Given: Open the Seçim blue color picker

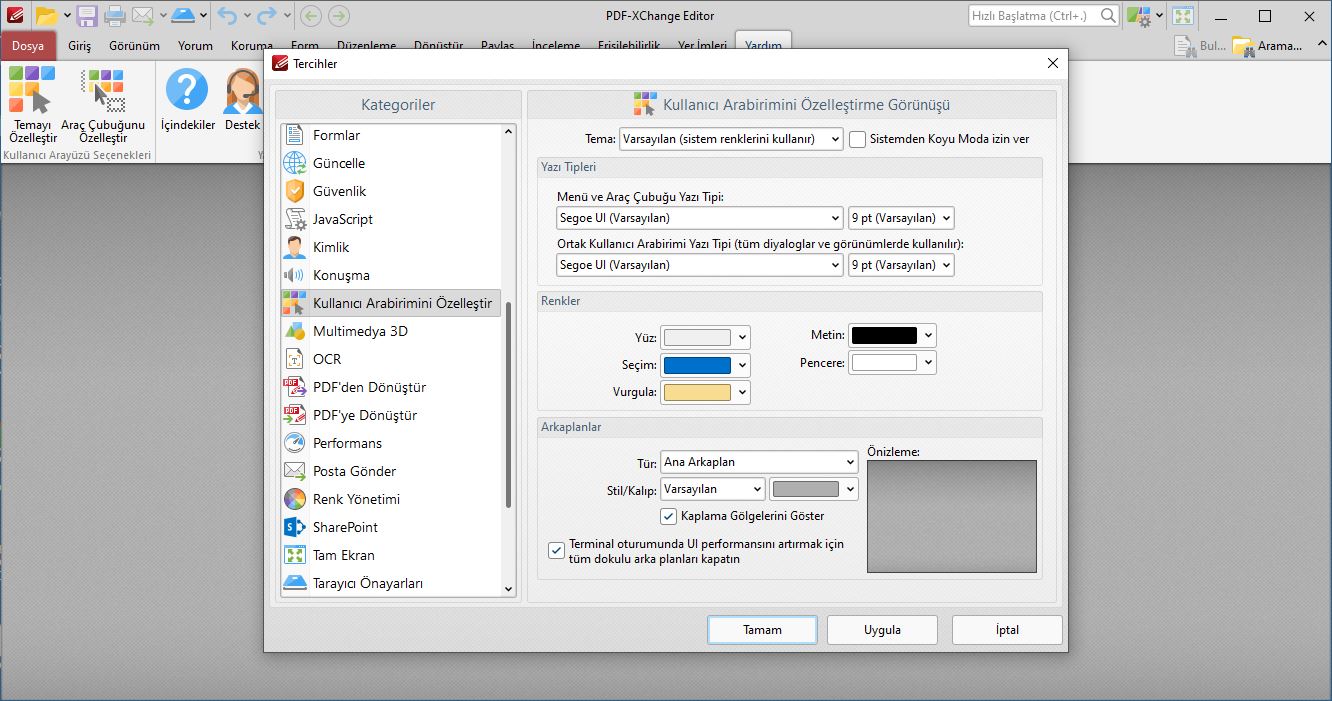Looking at the screenshot, I should [x=705, y=365].
